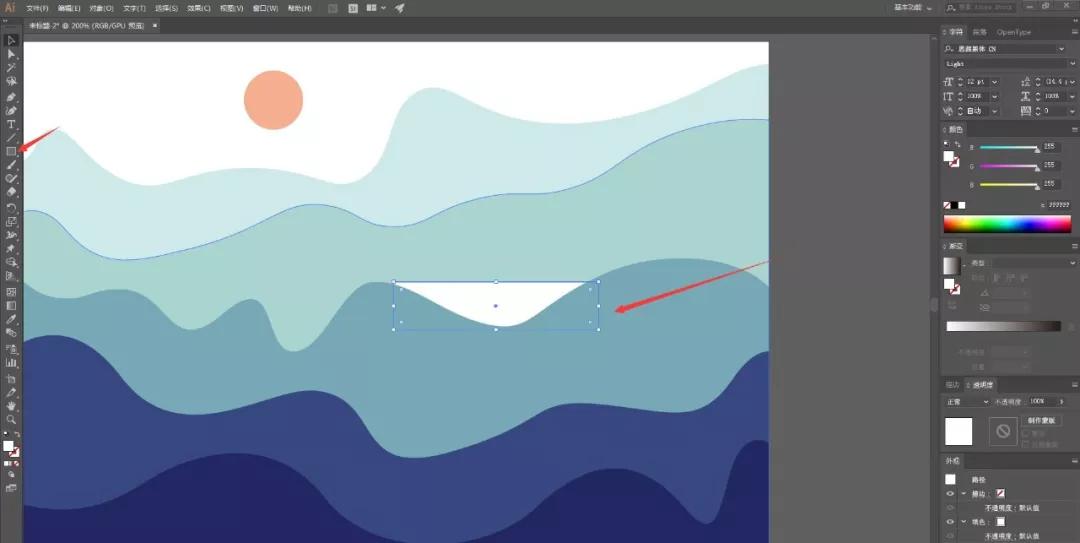
Task: Click the None color swatch in color panel
Action: pyautogui.click(x=946, y=205)
